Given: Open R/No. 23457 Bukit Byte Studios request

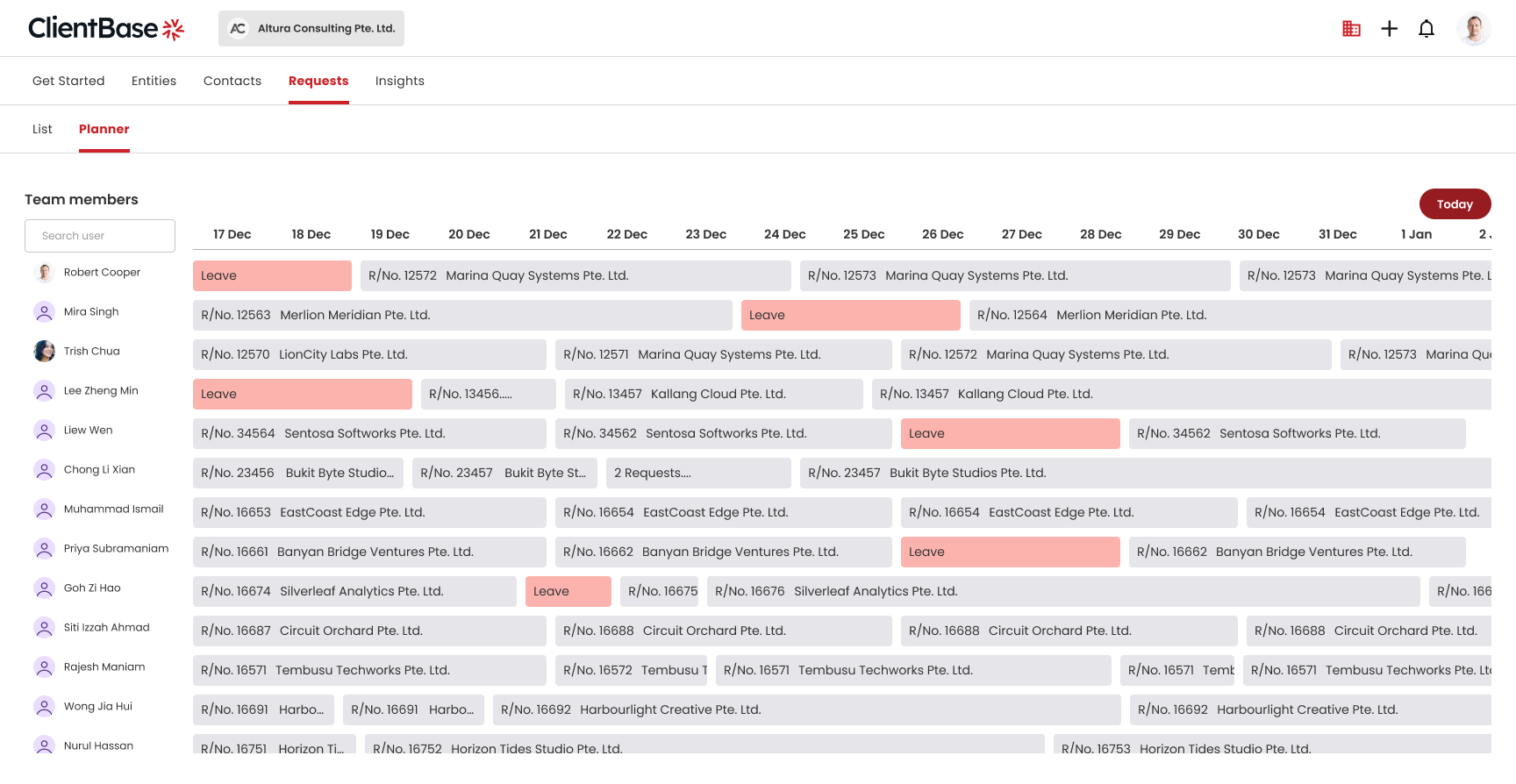Looking at the screenshot, I should click(x=1146, y=473).
